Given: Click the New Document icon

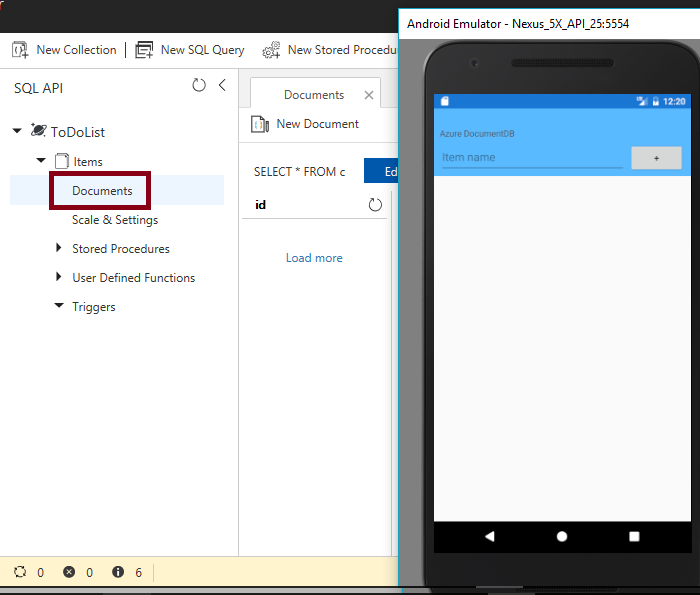Looking at the screenshot, I should tap(260, 124).
